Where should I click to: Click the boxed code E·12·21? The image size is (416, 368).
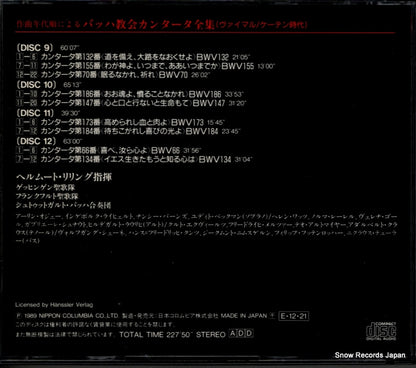pyautogui.click(x=294, y=316)
